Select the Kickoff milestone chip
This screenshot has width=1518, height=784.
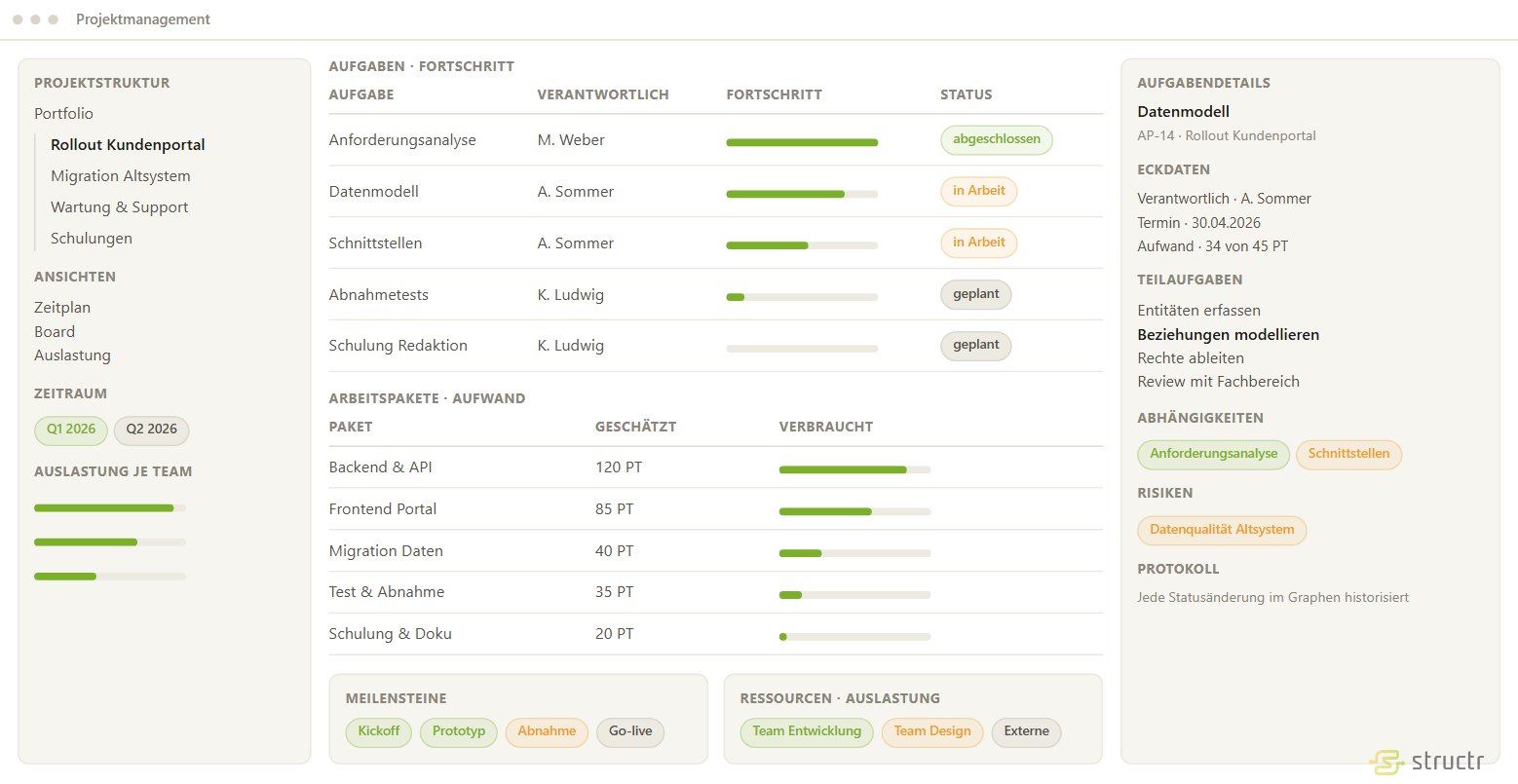379,732
